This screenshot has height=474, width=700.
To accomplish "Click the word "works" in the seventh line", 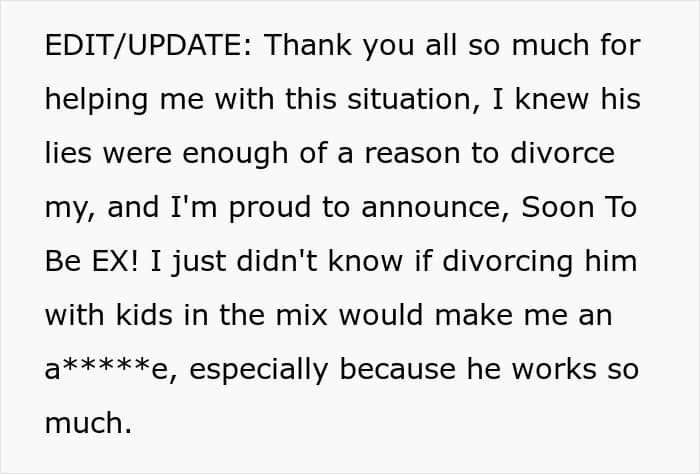I will coord(554,369).
